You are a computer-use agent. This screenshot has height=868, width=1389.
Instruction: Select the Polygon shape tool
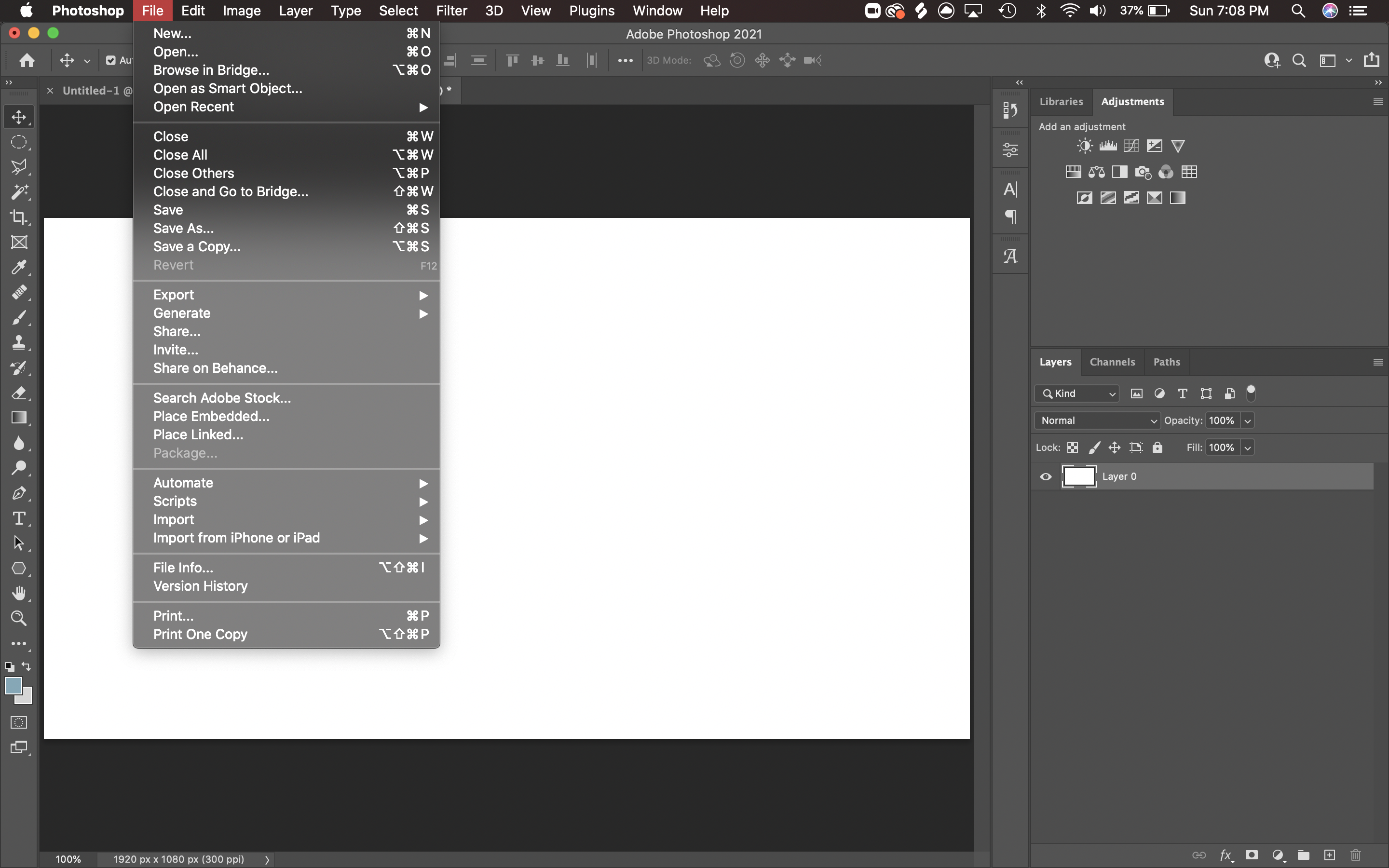tap(19, 569)
